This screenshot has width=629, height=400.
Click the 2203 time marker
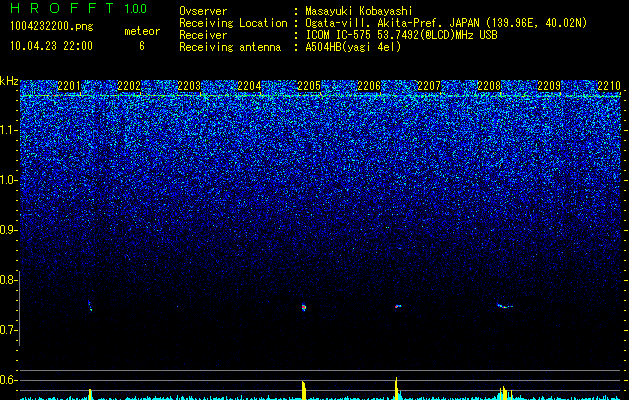tap(189, 86)
